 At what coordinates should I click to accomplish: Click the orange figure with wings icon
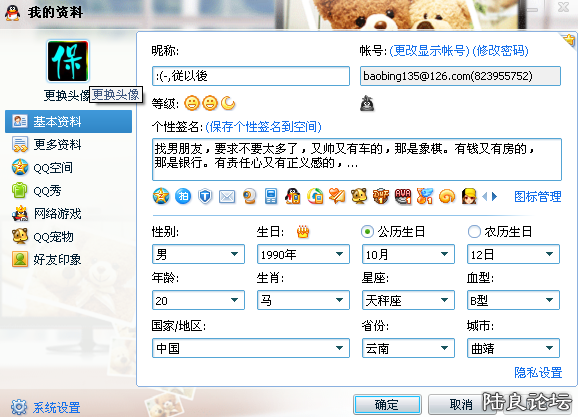425,197
